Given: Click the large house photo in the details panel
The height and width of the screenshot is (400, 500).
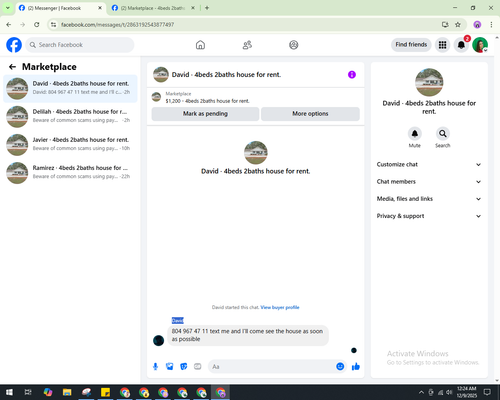Looking at the screenshot, I should pyautogui.click(x=429, y=82).
